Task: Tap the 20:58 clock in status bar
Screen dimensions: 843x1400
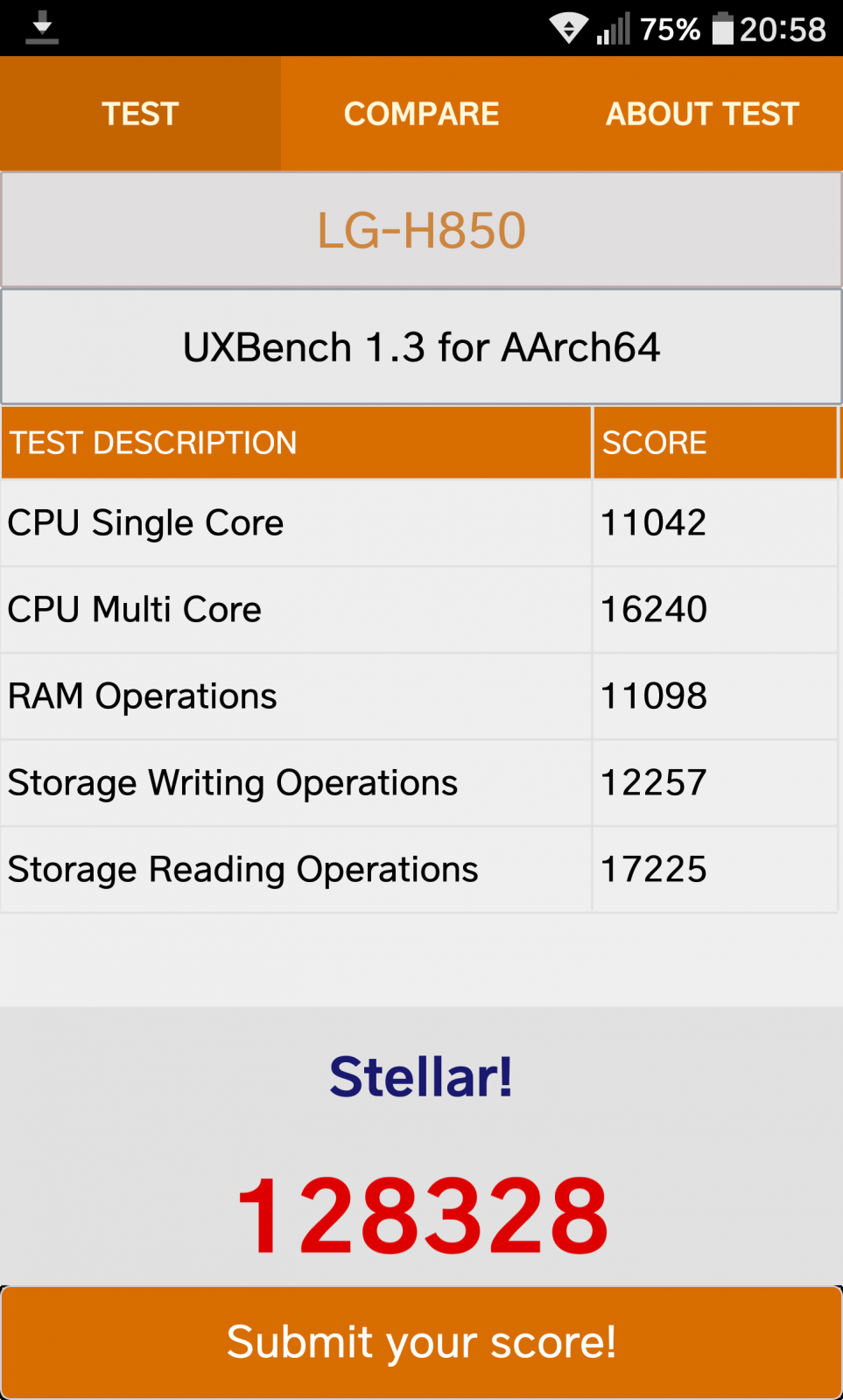Action: point(783,29)
